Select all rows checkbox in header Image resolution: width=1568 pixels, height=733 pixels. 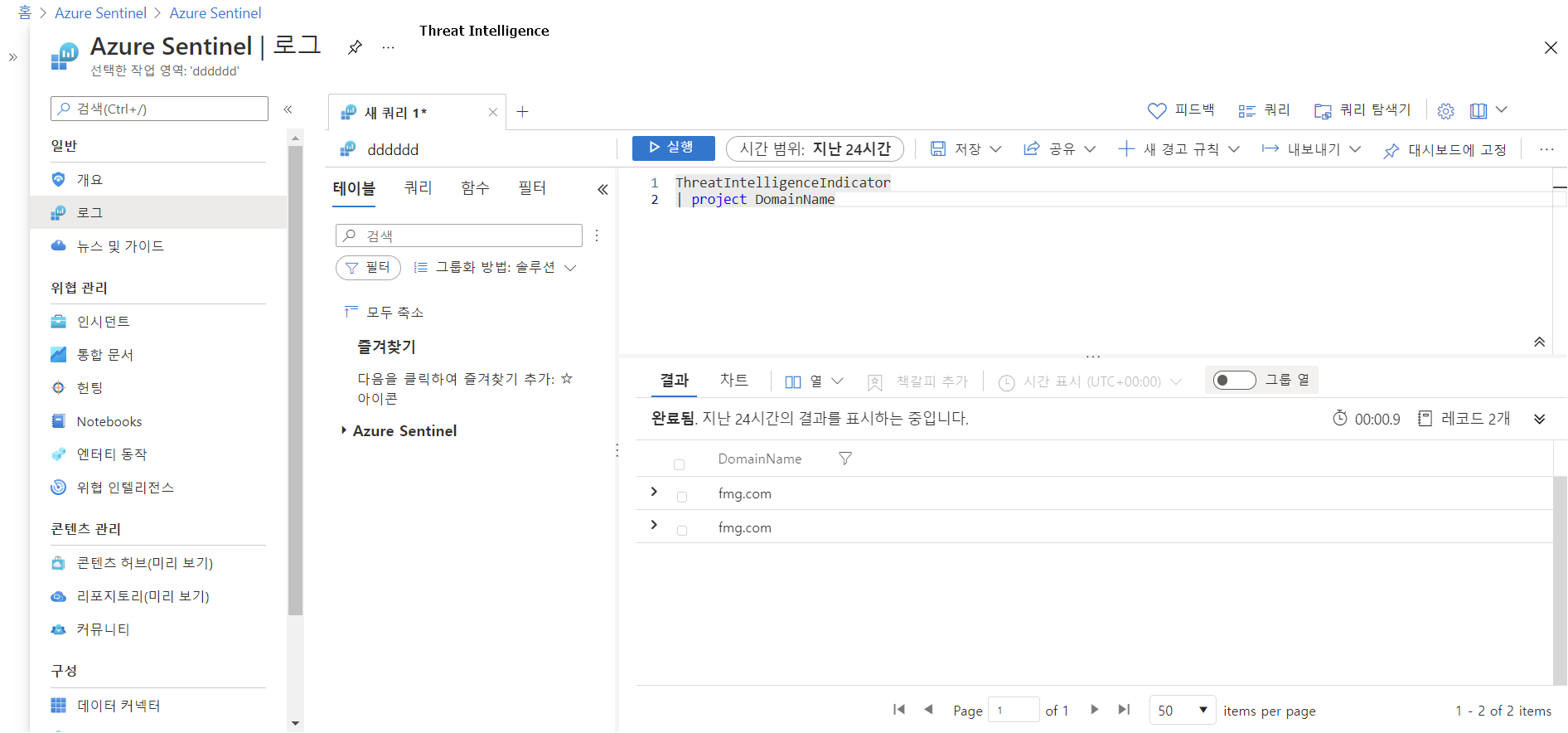(x=679, y=464)
